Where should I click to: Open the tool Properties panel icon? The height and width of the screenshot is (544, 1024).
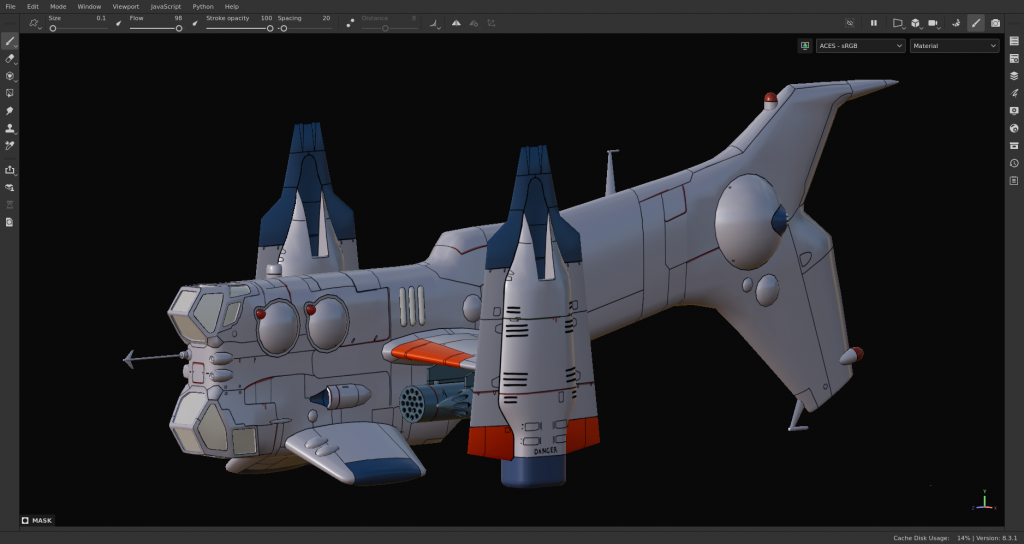1014,93
